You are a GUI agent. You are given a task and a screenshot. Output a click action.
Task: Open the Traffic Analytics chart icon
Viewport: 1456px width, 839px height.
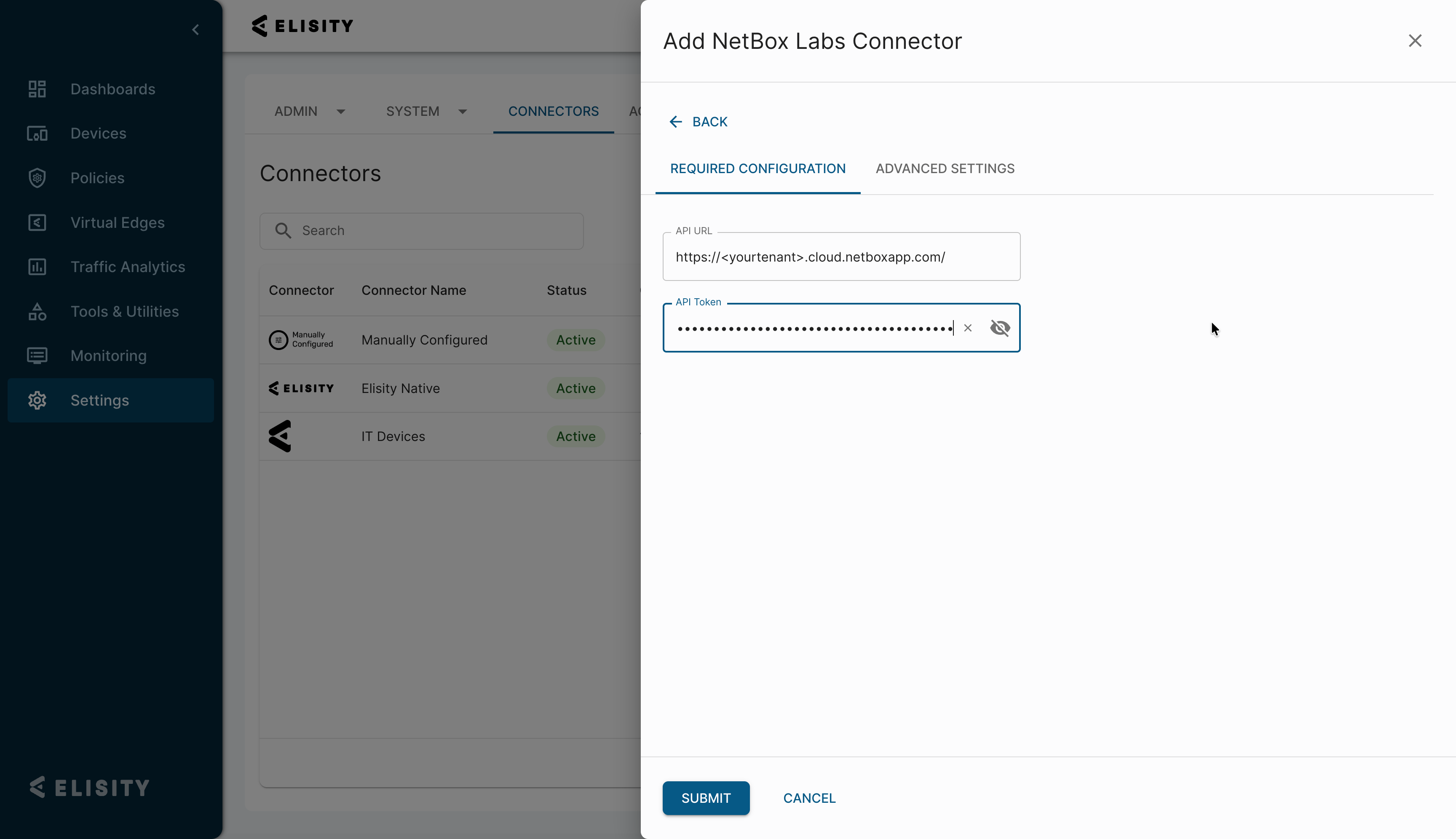37,267
